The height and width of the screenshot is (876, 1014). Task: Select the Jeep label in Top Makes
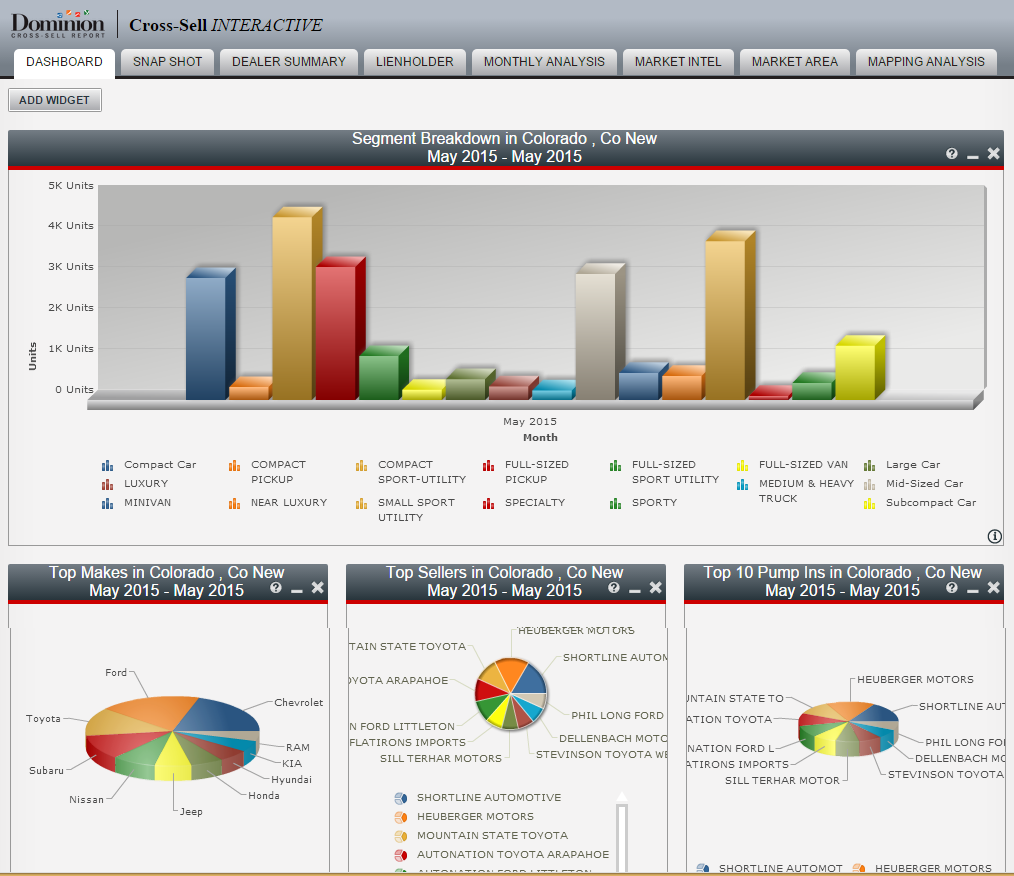(191, 811)
